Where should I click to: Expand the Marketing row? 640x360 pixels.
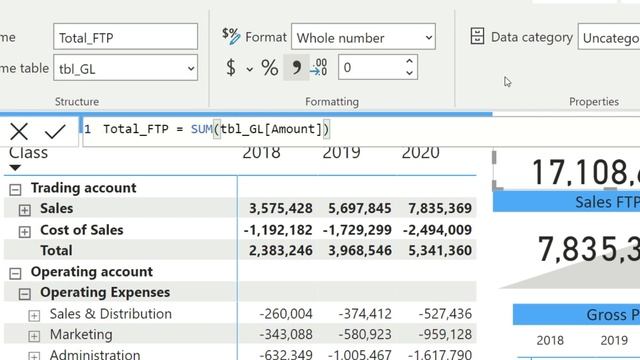(x=34, y=336)
